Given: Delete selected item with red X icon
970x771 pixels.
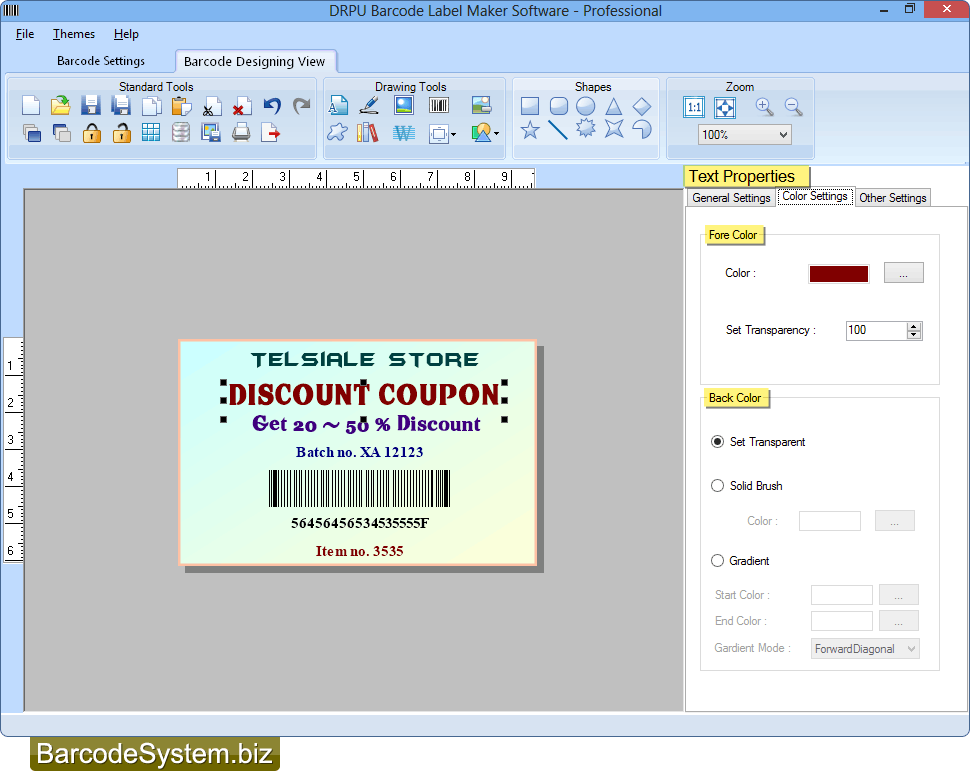Looking at the screenshot, I should (x=241, y=106).
